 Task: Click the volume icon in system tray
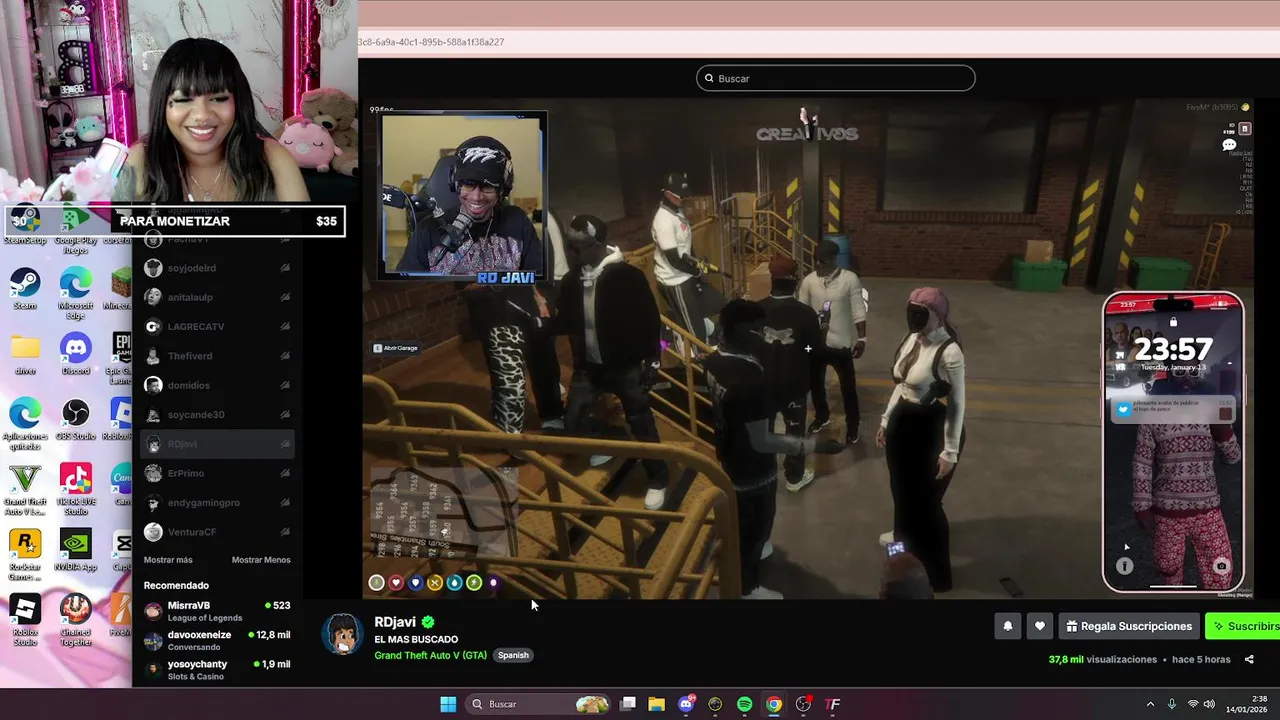coord(1209,704)
